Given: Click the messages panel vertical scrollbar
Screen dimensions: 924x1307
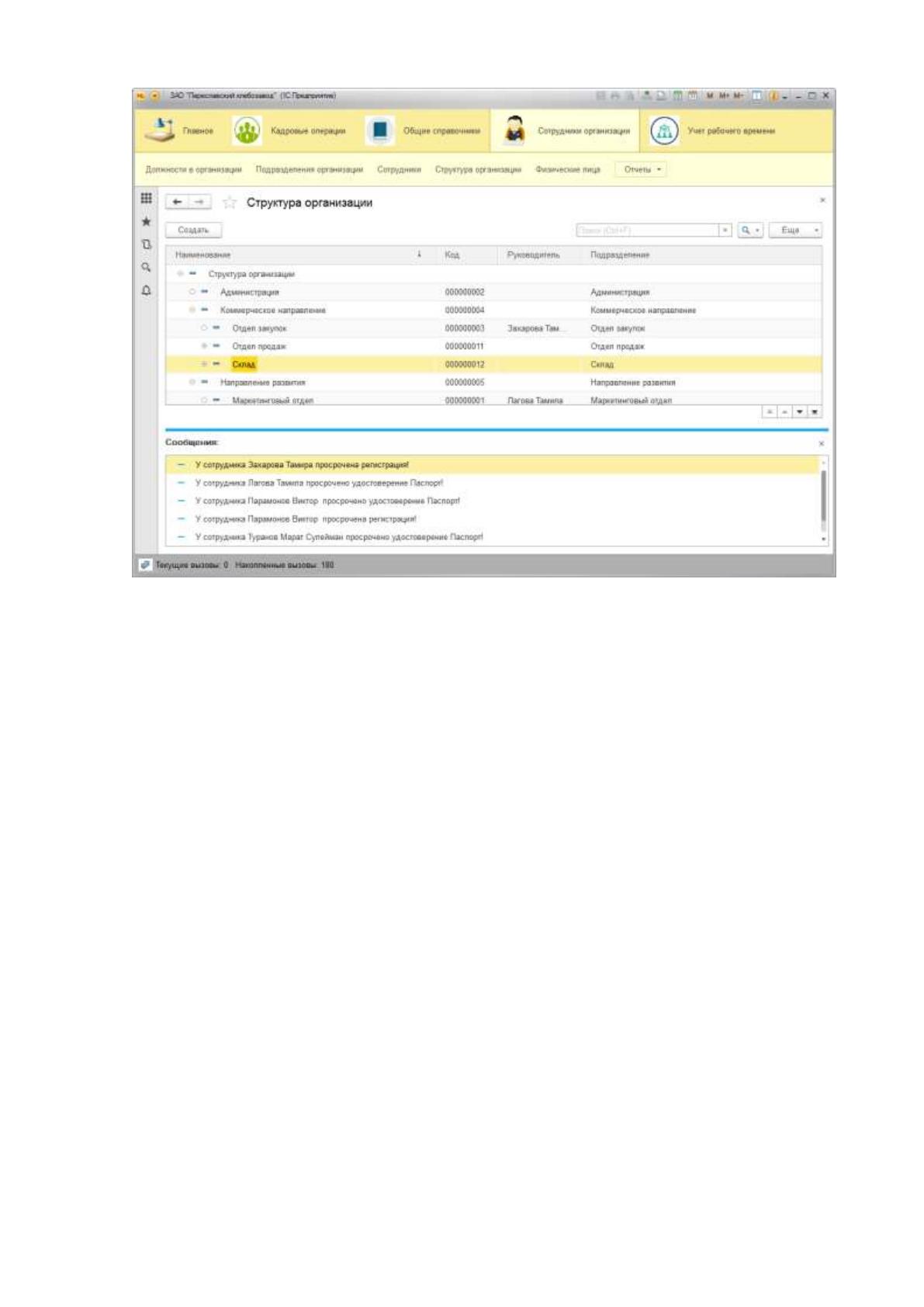Looking at the screenshot, I should [x=823, y=501].
